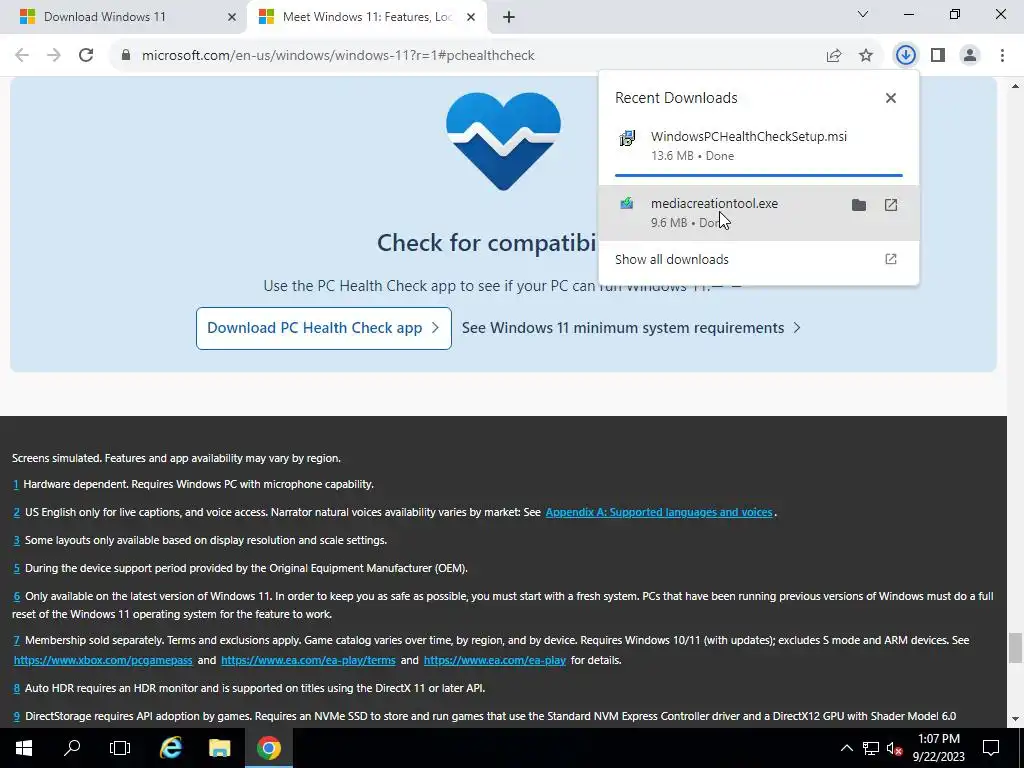Click Show all downloads
The height and width of the screenshot is (768, 1024).
click(758, 259)
